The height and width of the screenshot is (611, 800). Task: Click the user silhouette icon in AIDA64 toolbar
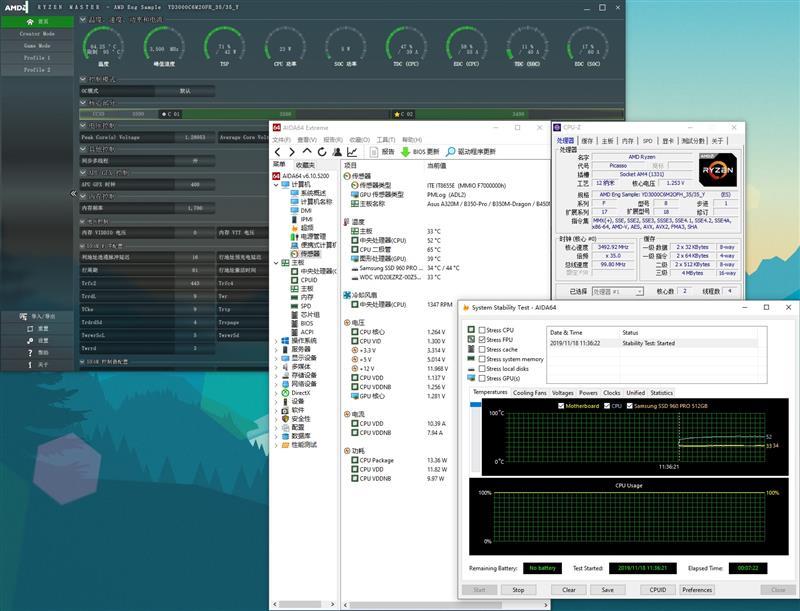337,152
